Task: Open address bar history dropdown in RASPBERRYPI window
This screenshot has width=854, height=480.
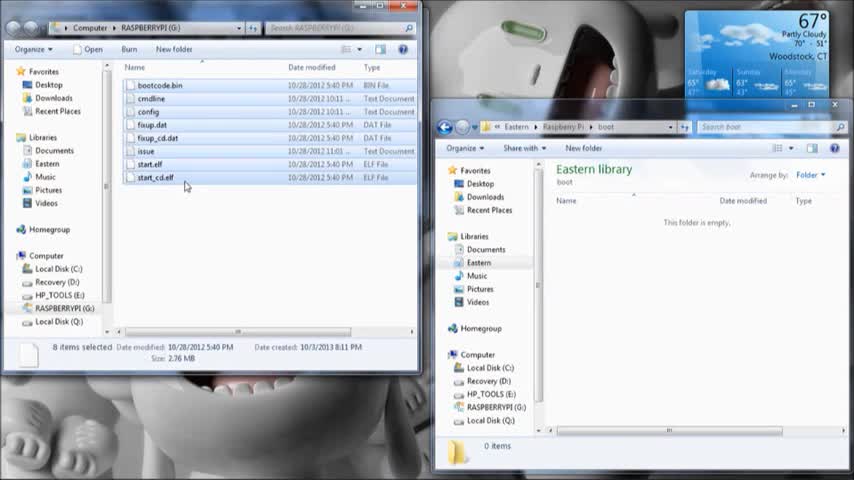Action: pos(239,28)
